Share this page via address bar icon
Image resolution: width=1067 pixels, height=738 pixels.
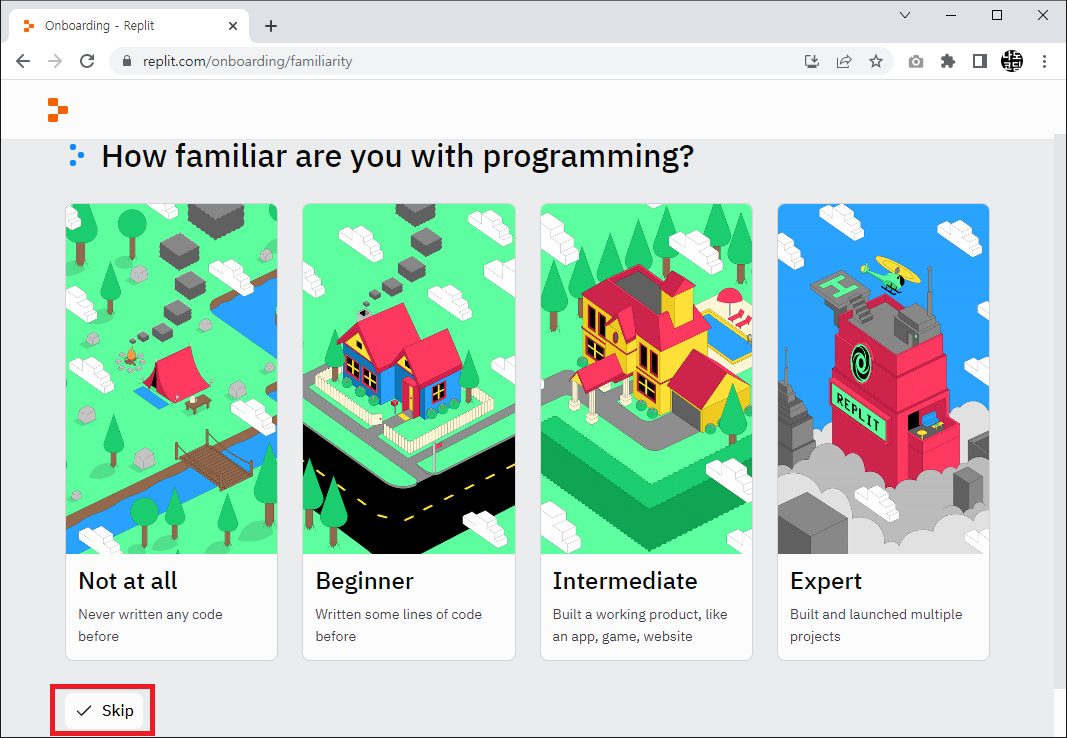[844, 61]
